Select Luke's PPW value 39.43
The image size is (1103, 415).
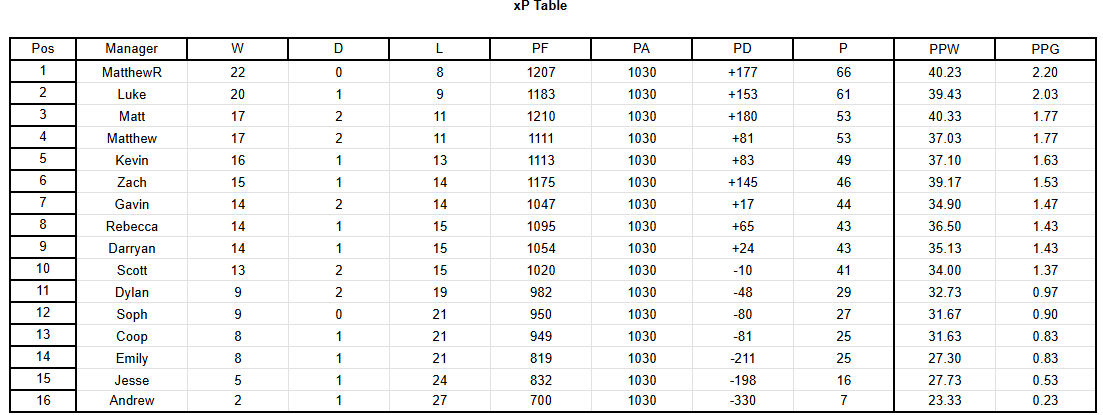pos(944,94)
